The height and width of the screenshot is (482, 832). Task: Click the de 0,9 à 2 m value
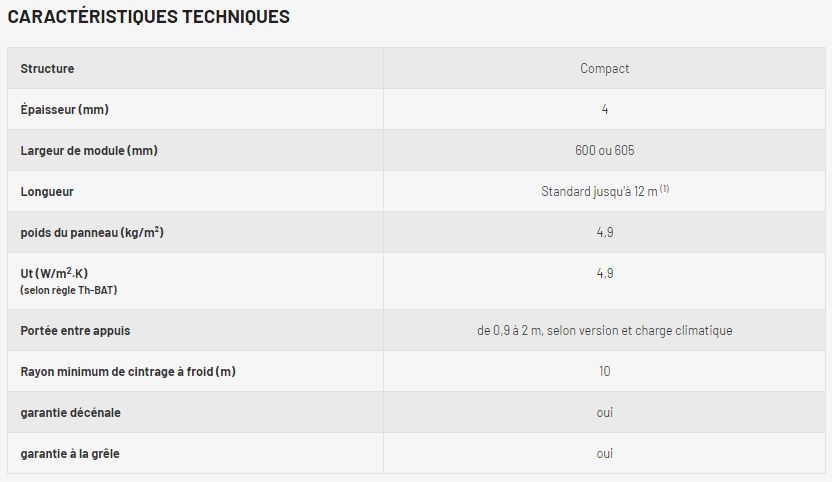(x=604, y=330)
